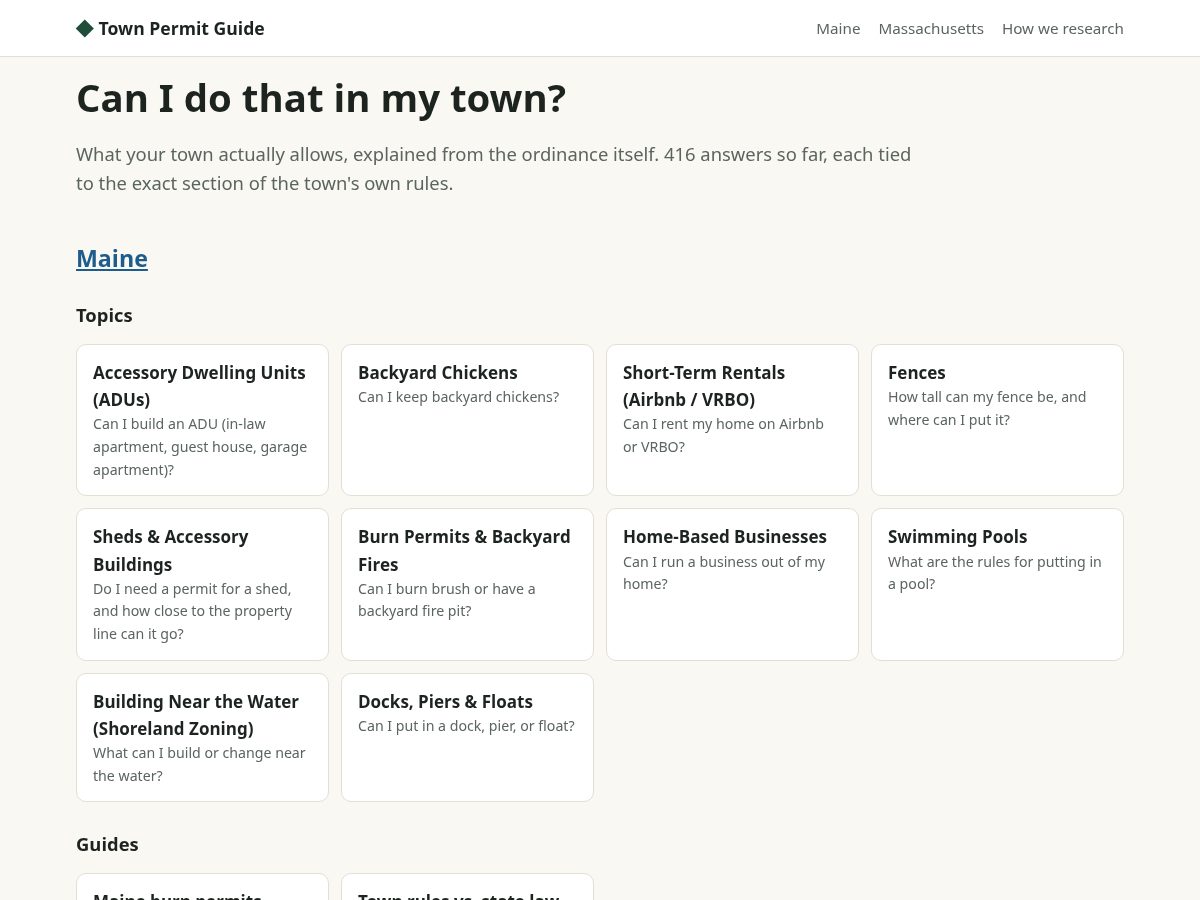Screen dimensions: 1200x900
Task: Open the Sheds & Accessory Buildings card
Action: click(x=202, y=584)
